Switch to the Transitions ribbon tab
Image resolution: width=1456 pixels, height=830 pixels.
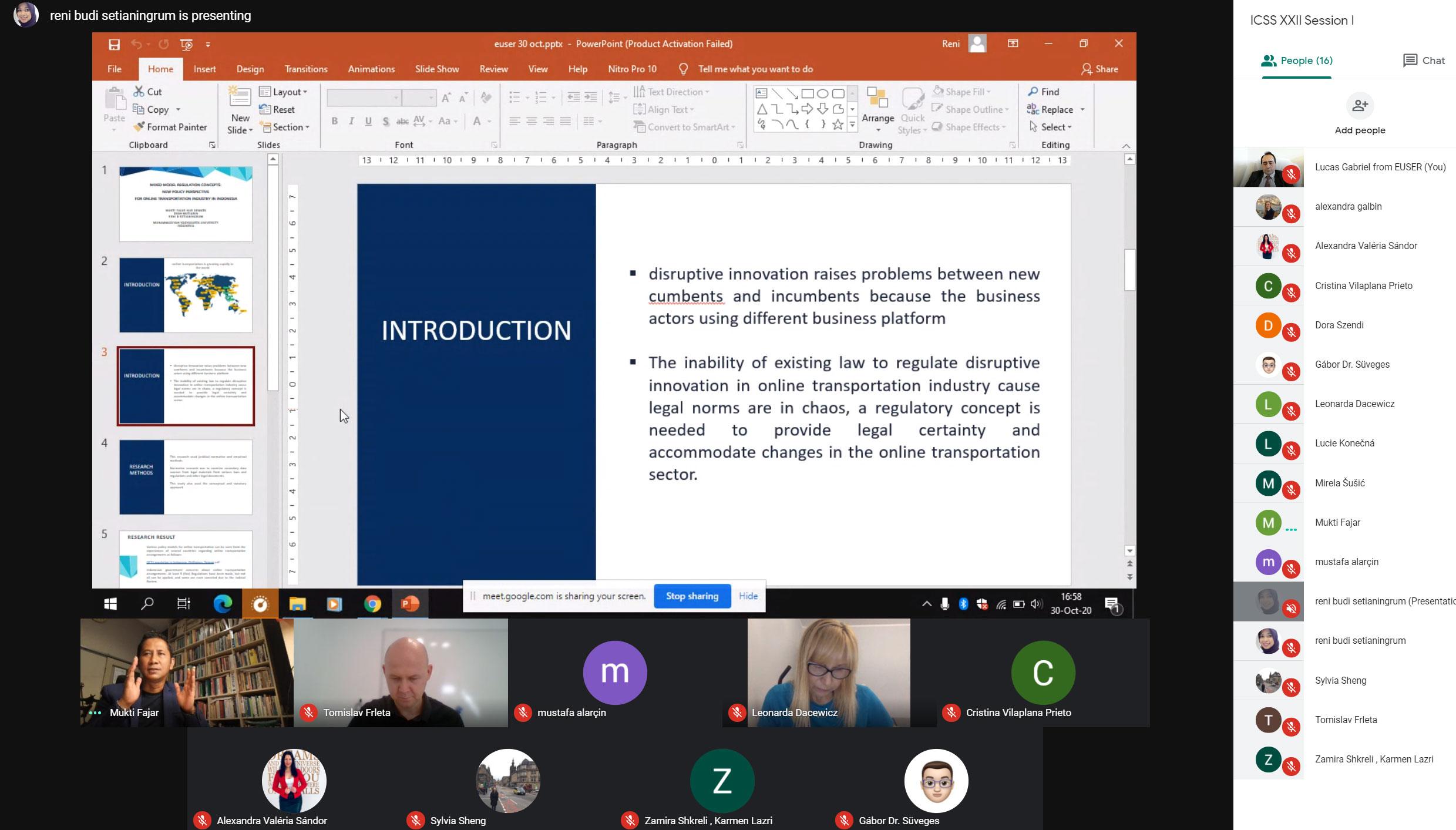[x=305, y=69]
